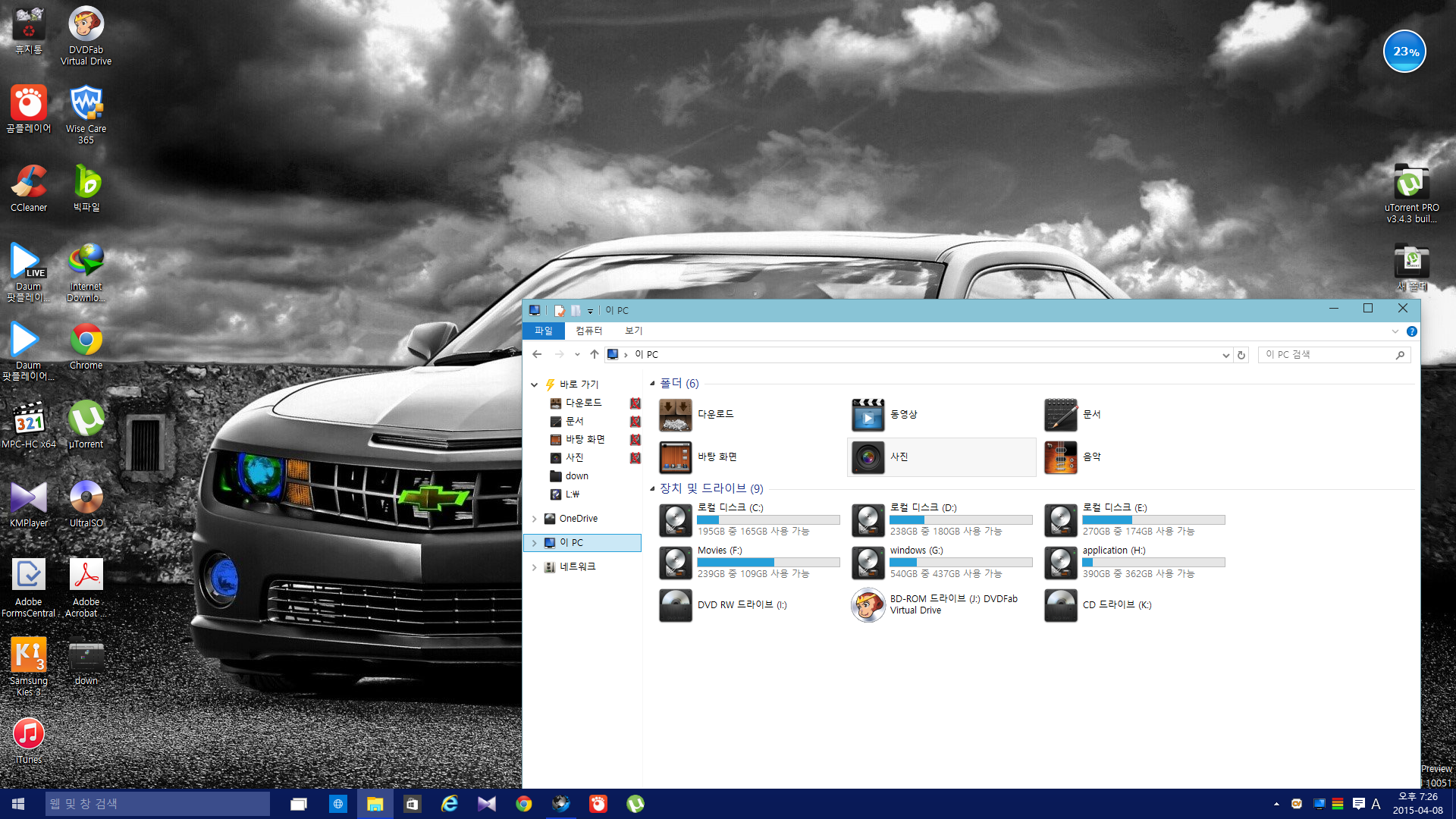Go back in Explorer navigation

537,355
